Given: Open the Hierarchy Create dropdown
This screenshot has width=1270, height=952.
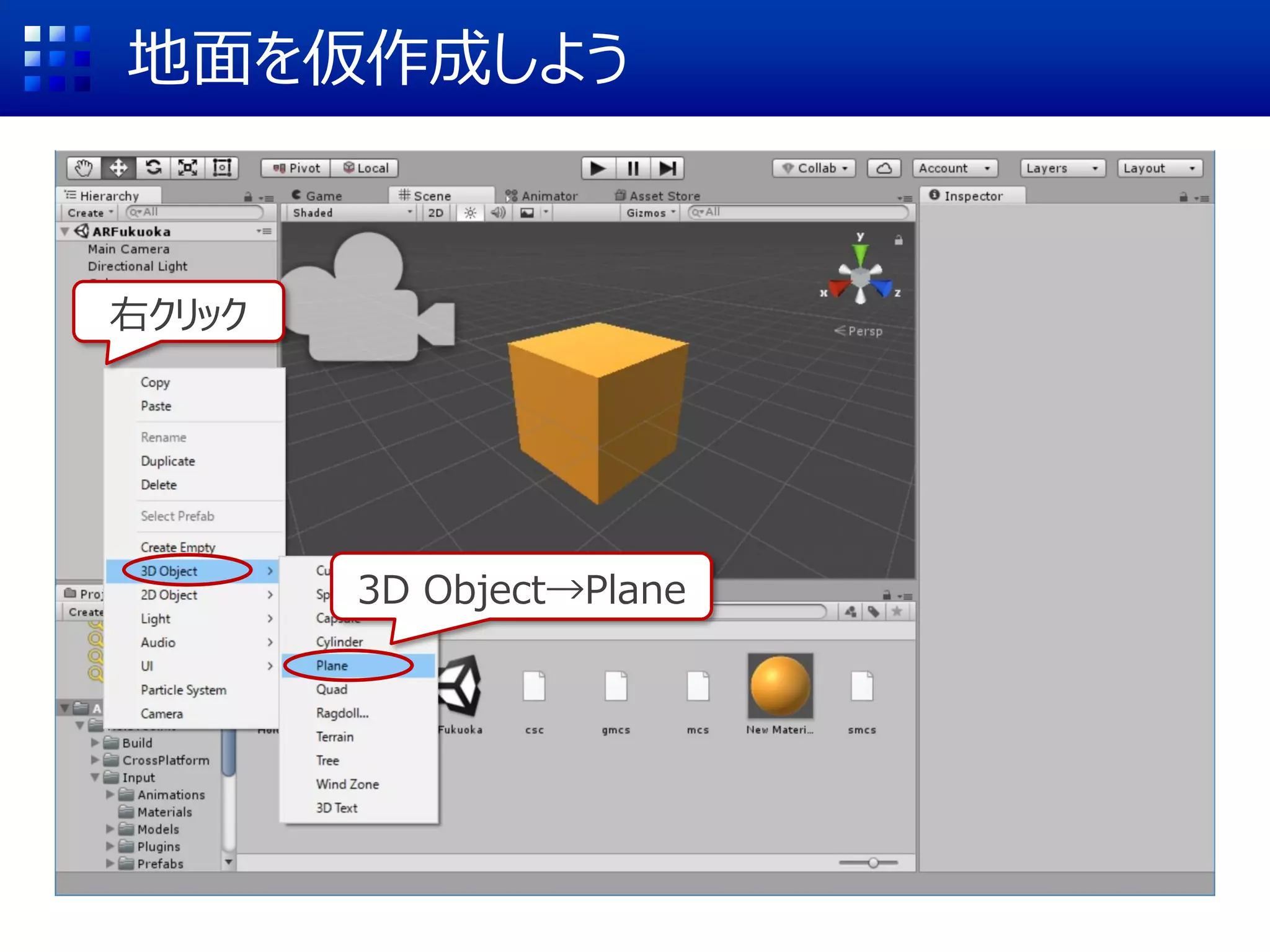Looking at the screenshot, I should pos(90,213).
